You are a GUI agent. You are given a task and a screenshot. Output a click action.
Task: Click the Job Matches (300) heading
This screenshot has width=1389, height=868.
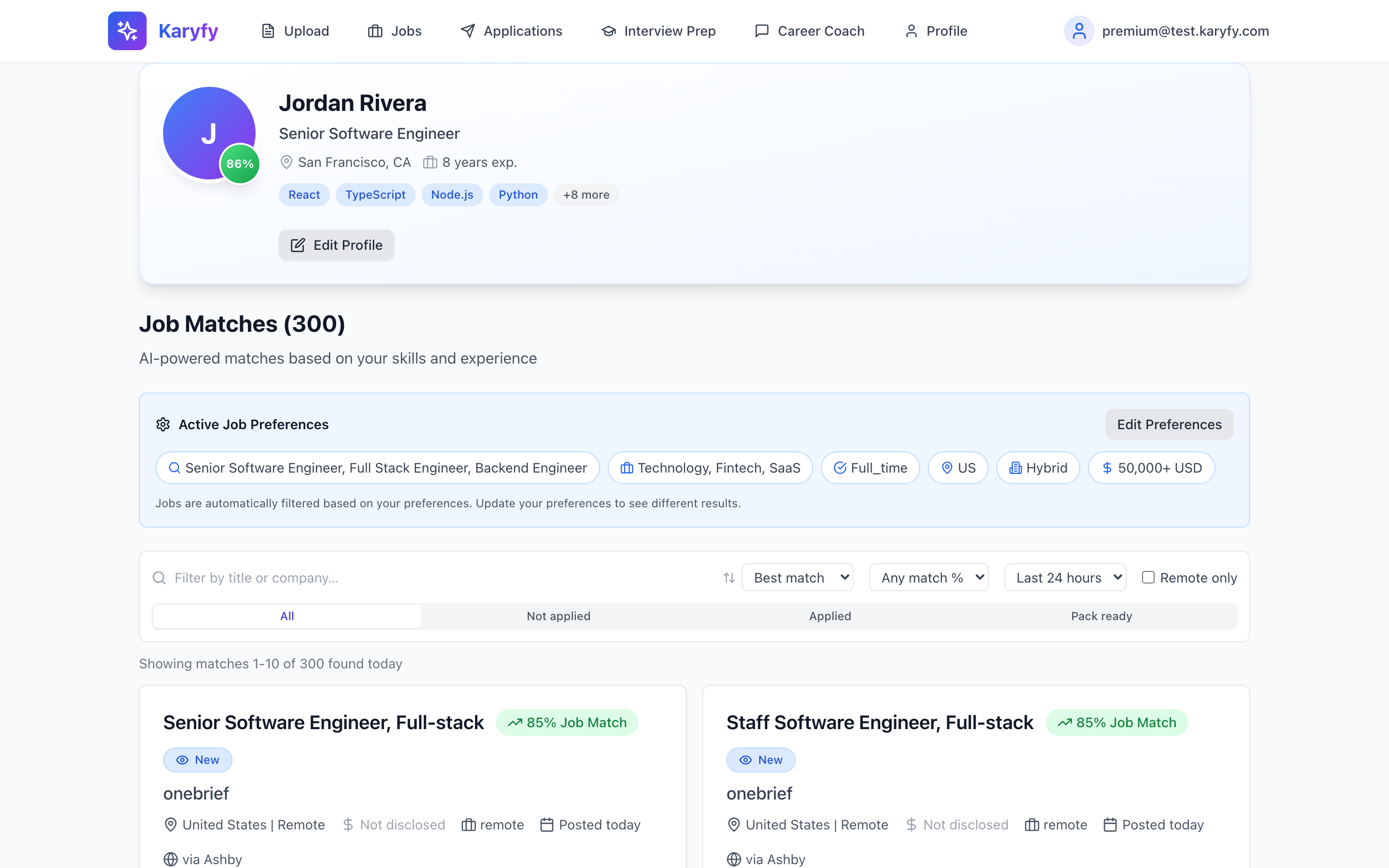[x=242, y=324]
